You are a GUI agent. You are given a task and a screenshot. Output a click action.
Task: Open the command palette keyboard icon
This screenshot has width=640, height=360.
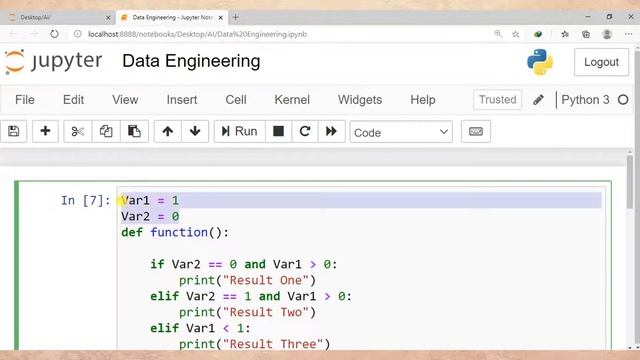pos(476,131)
